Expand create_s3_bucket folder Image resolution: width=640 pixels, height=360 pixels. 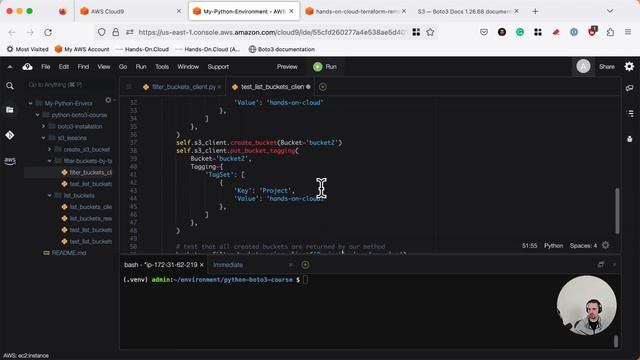click(50, 149)
